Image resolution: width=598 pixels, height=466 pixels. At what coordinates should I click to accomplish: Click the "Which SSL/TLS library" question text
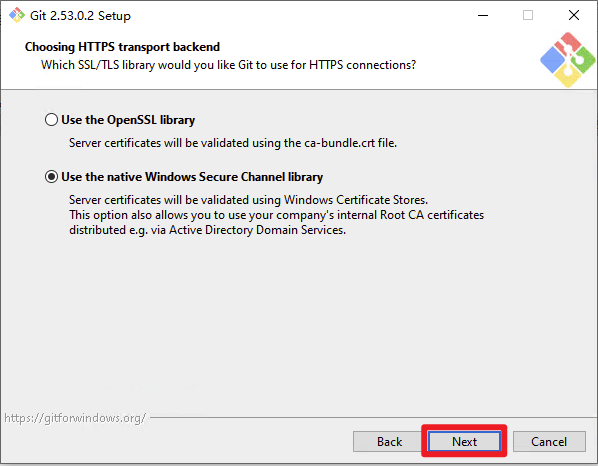[228, 65]
